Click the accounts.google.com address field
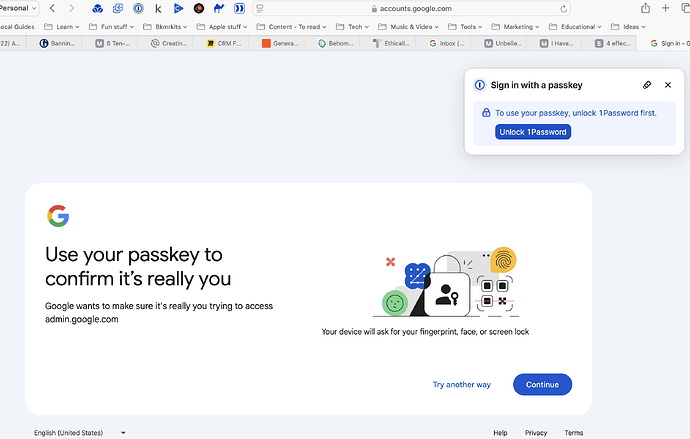Image resolution: width=690 pixels, height=439 pixels. (411, 8)
